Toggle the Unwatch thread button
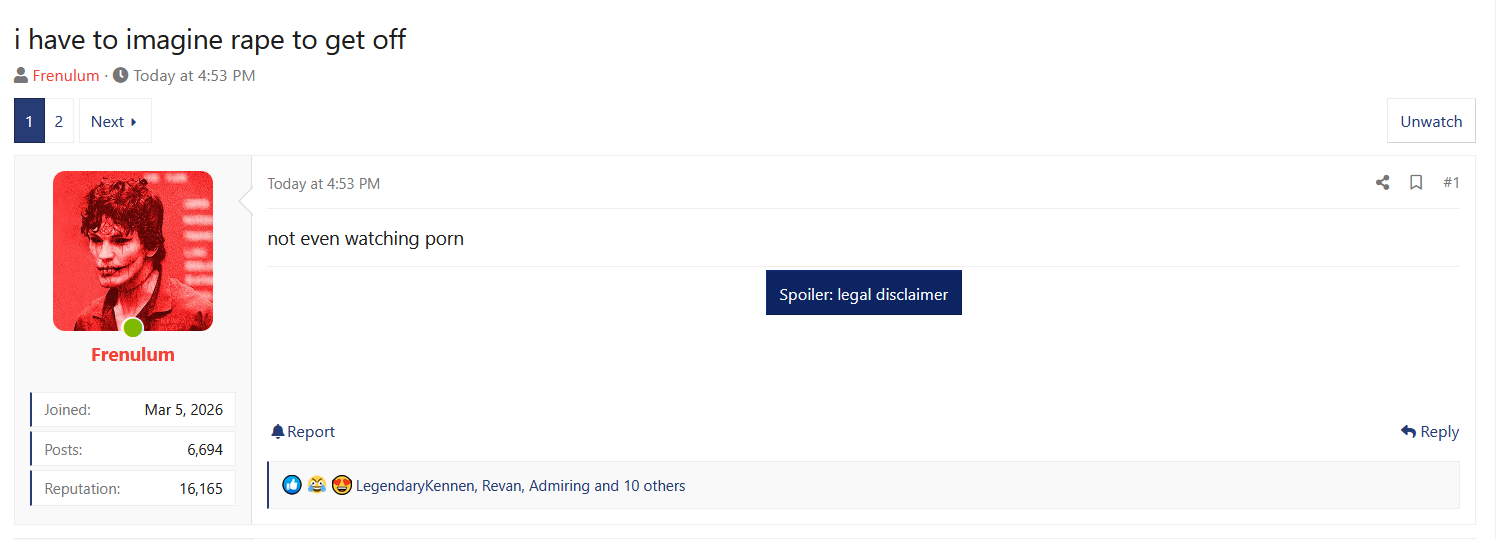Screen dimensions: 1496x540 (1431, 121)
